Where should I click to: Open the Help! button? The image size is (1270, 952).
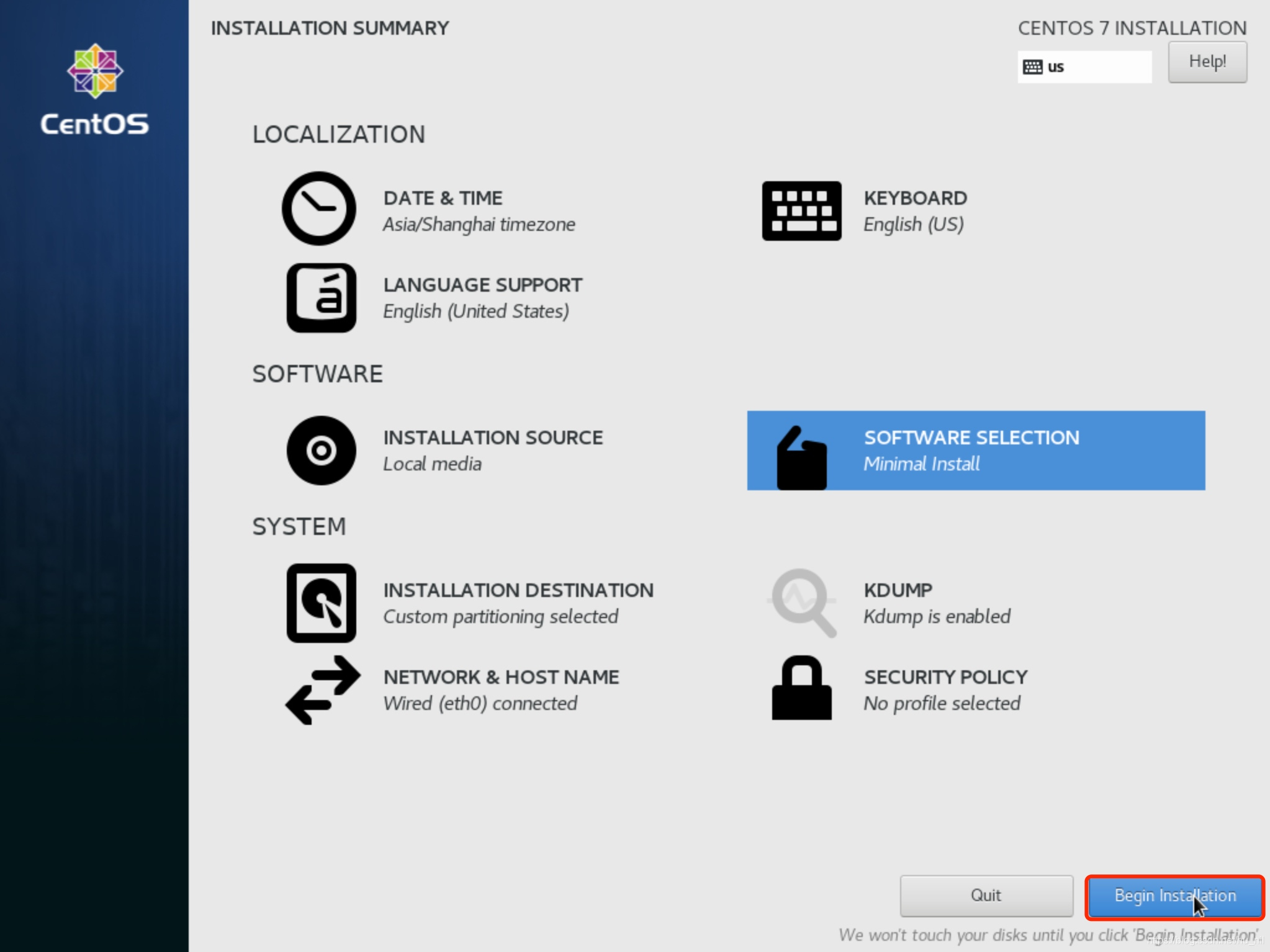point(1207,62)
